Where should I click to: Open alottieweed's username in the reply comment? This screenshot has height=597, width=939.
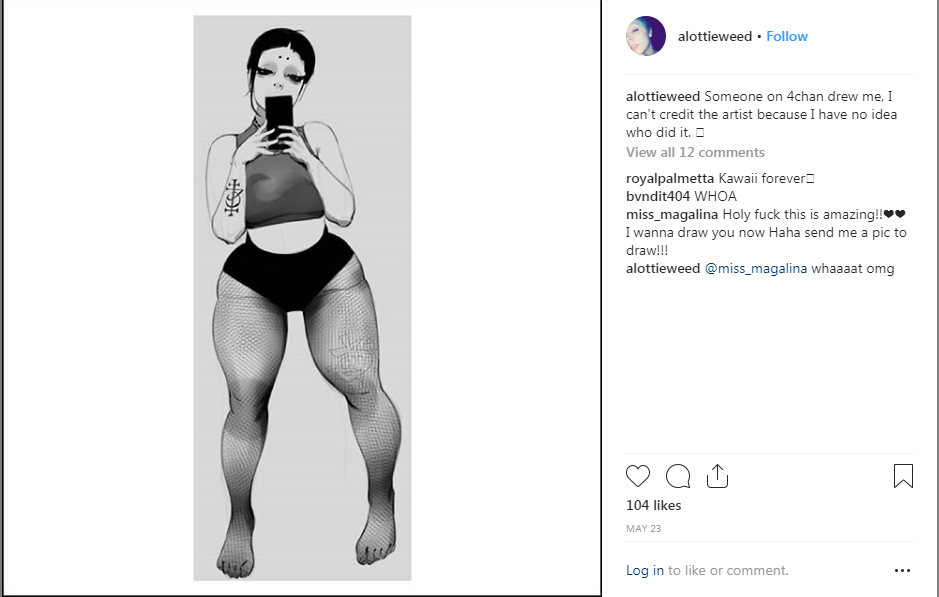coord(663,268)
